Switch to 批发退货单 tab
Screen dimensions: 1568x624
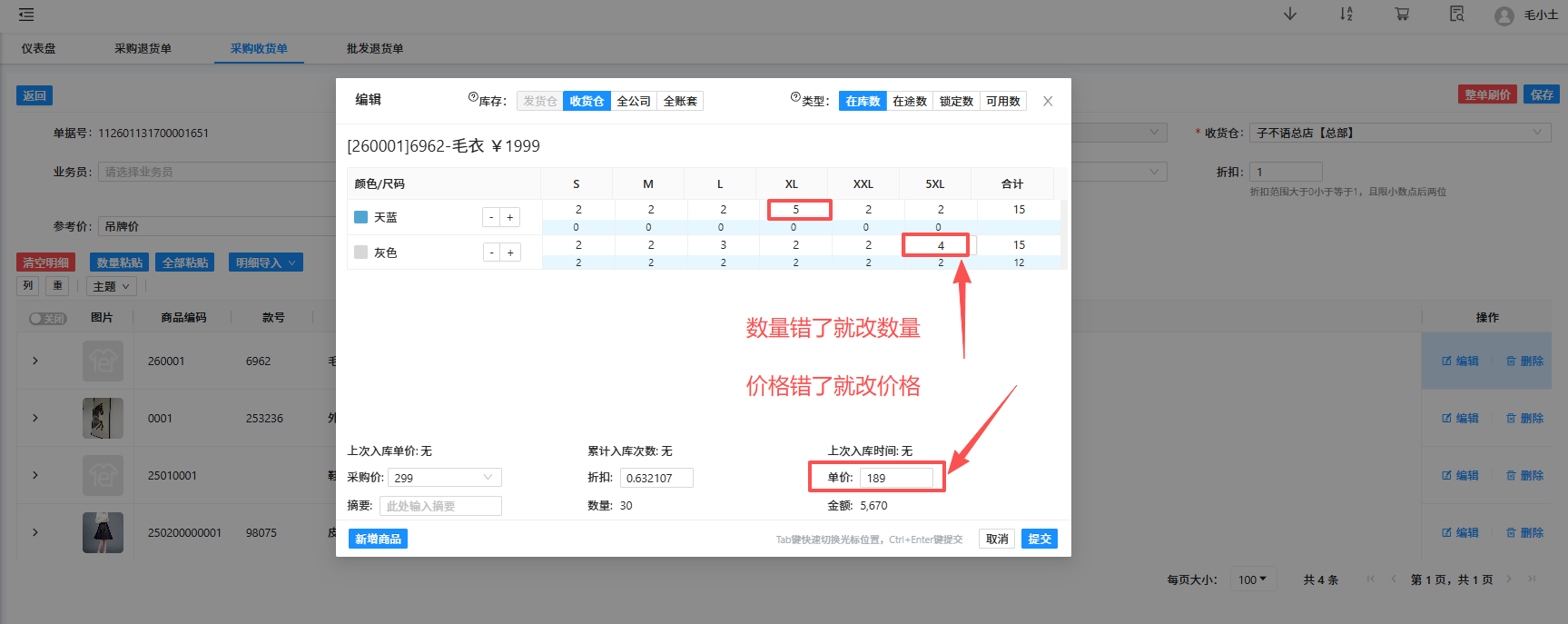click(x=375, y=48)
